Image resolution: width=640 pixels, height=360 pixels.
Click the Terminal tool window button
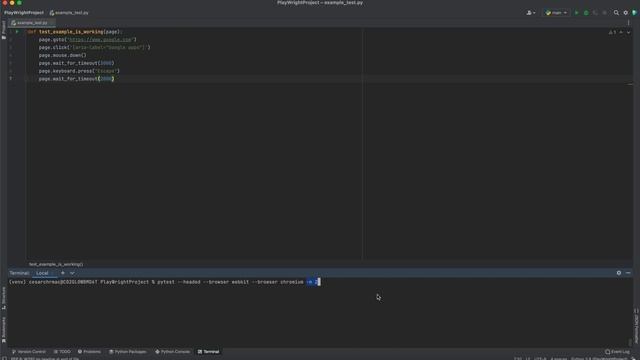pyautogui.click(x=209, y=351)
